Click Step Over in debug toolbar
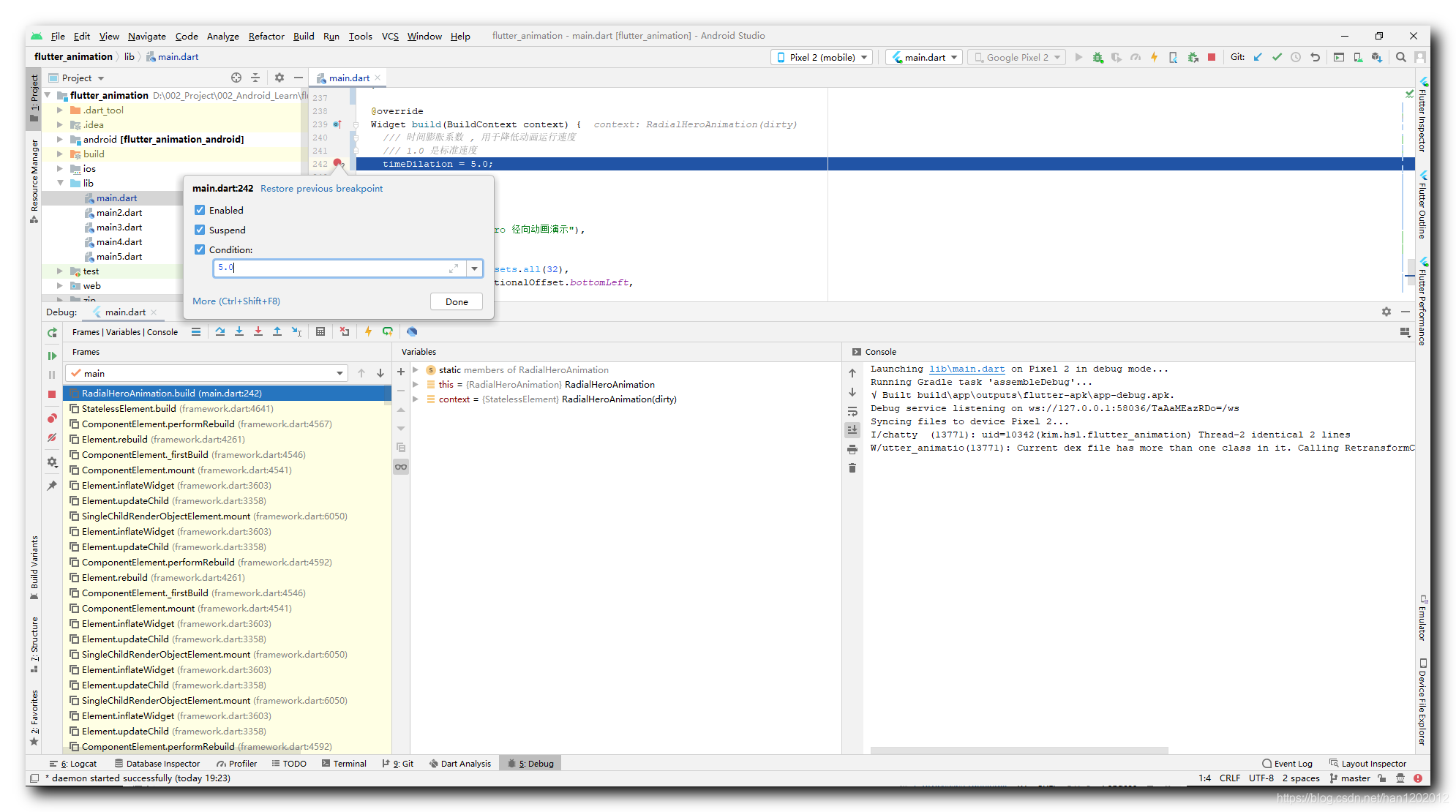The image size is (1456, 812). tap(220, 331)
